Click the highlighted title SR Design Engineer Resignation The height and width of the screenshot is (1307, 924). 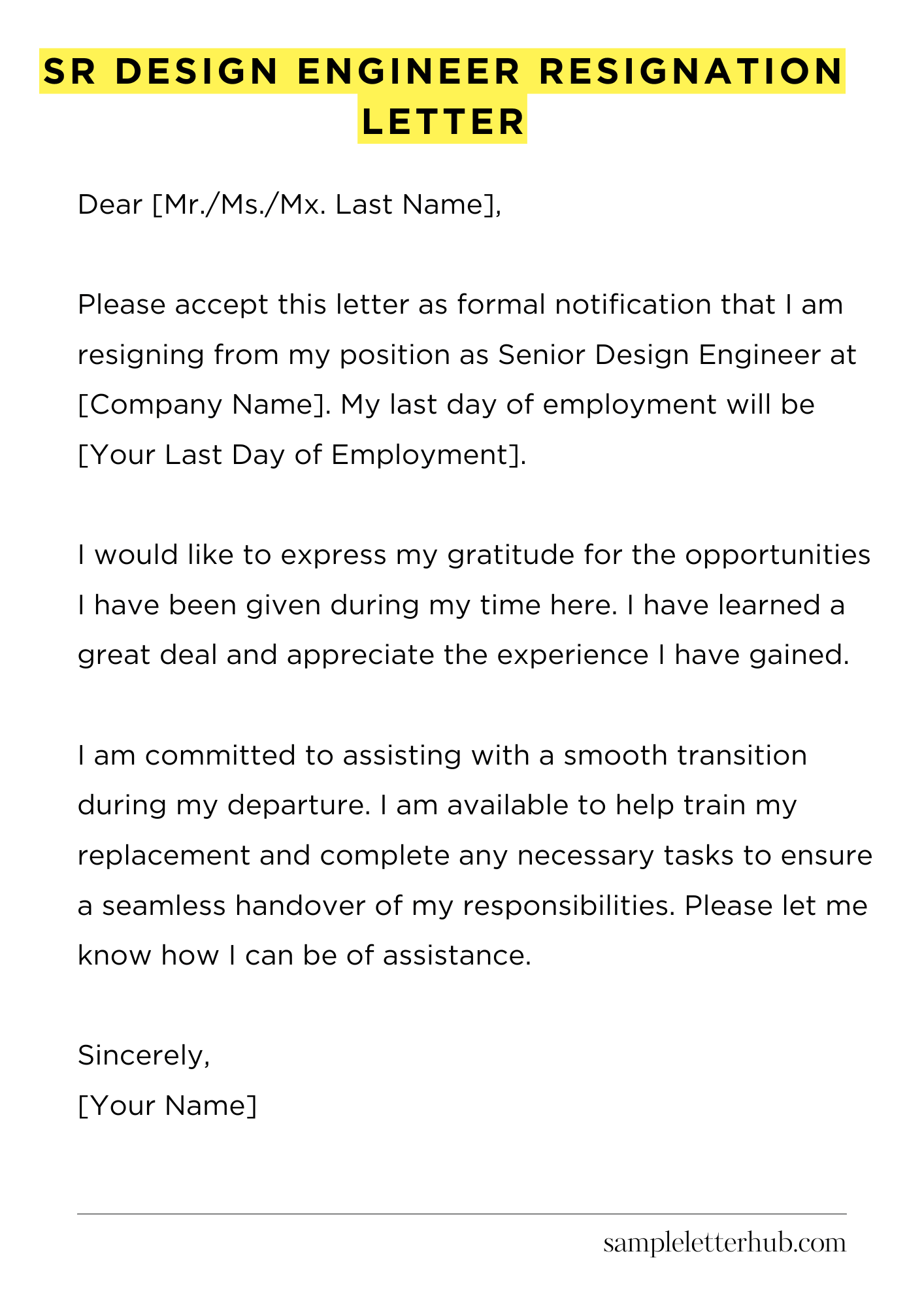point(442,71)
